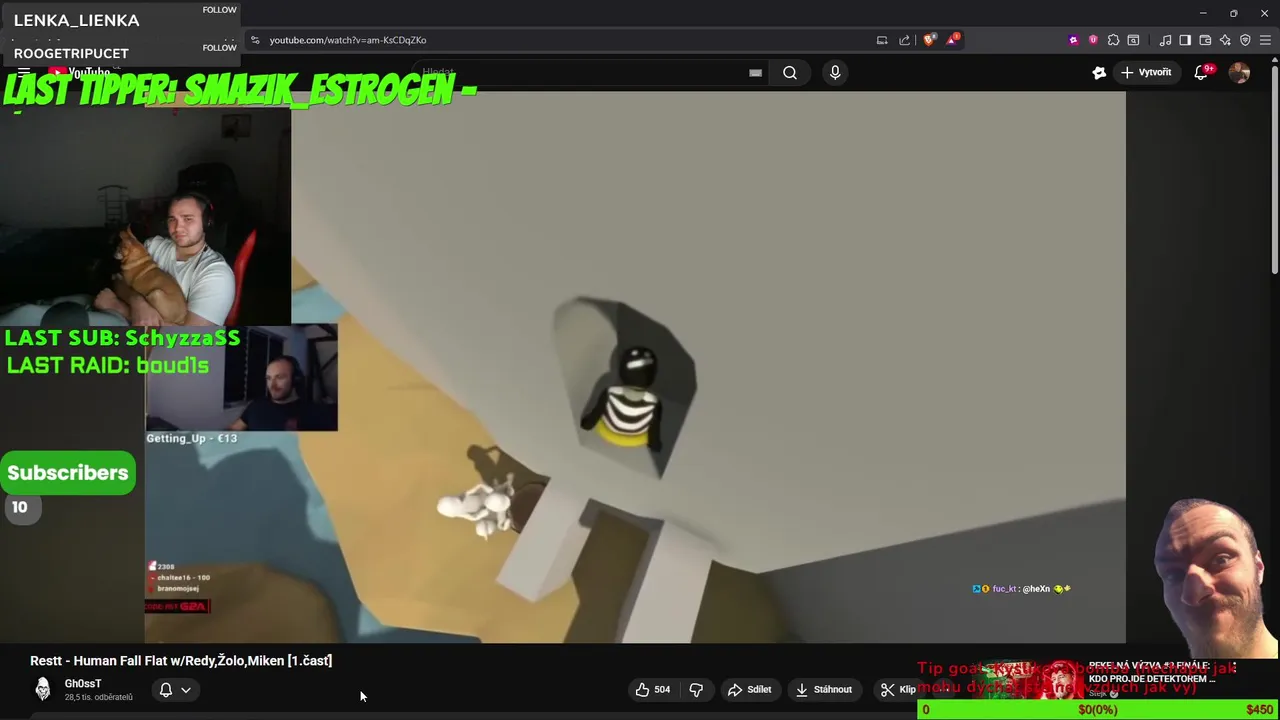Open Brave VPN shield icon
The image size is (1280, 720).
pos(1245,40)
